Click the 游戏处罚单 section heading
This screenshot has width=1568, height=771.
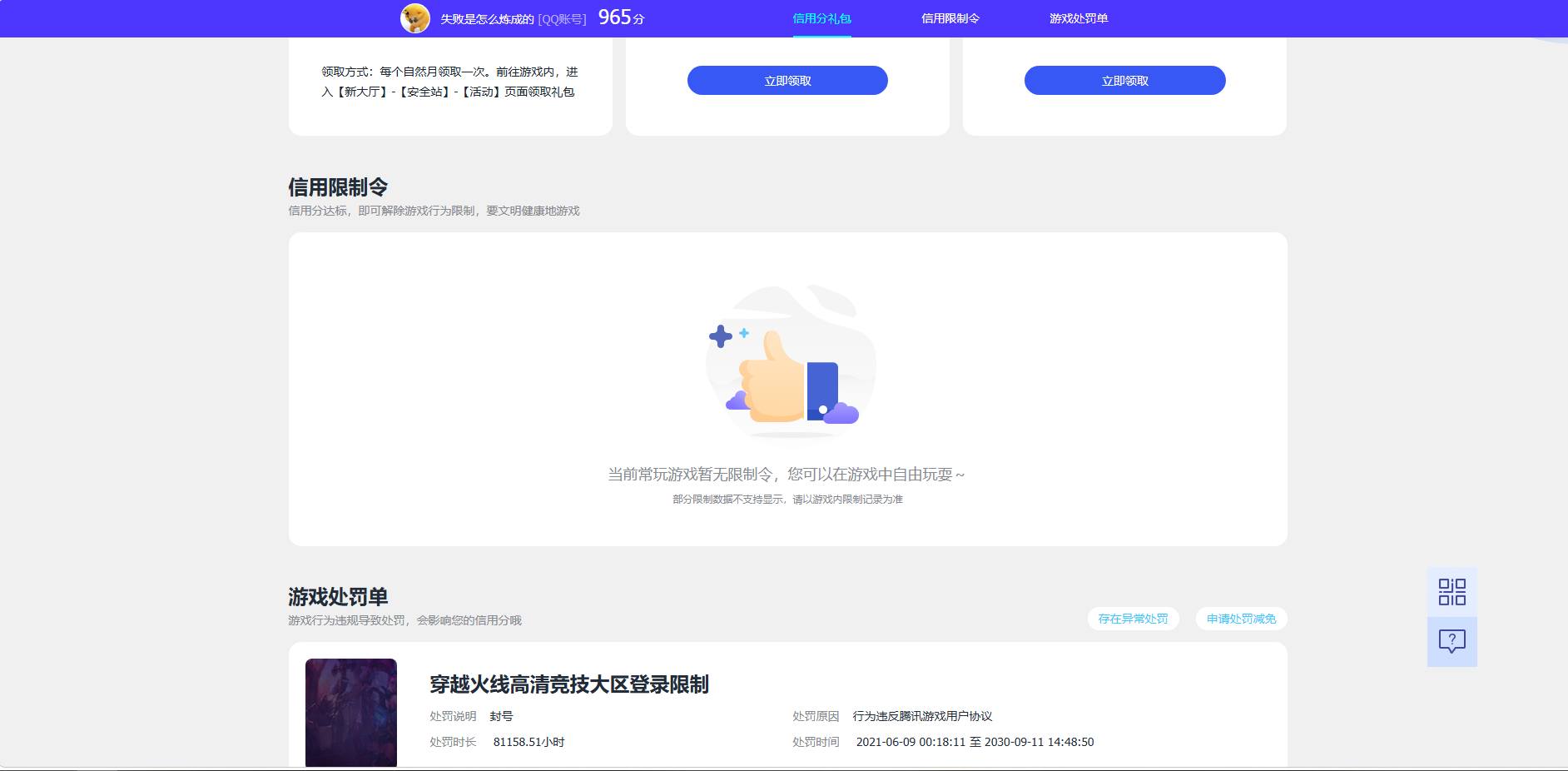point(338,597)
